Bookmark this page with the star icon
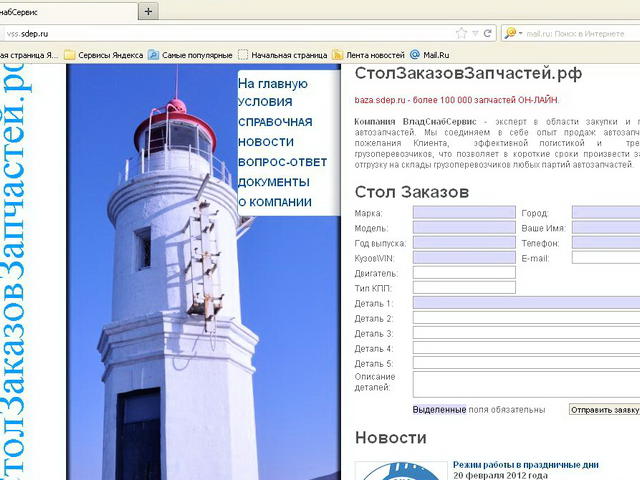The width and height of the screenshot is (640, 480). pyautogui.click(x=461, y=33)
